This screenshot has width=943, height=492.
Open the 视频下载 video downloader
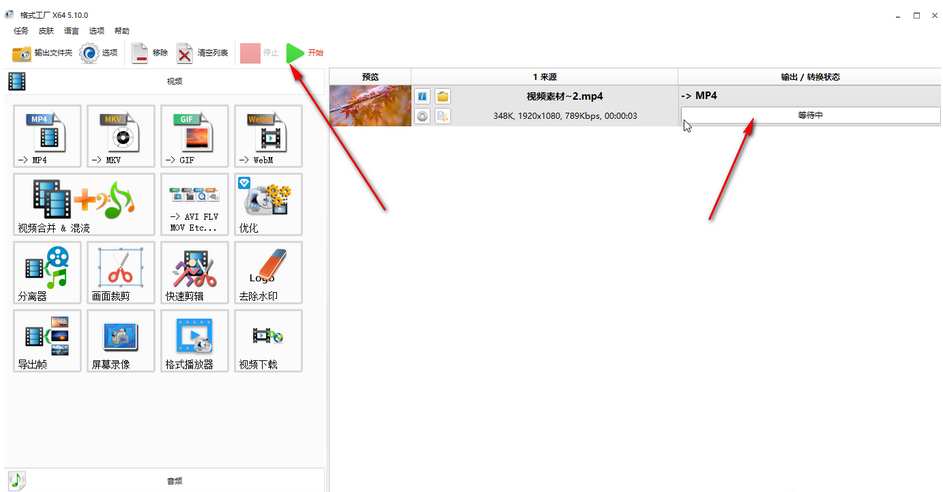point(268,340)
